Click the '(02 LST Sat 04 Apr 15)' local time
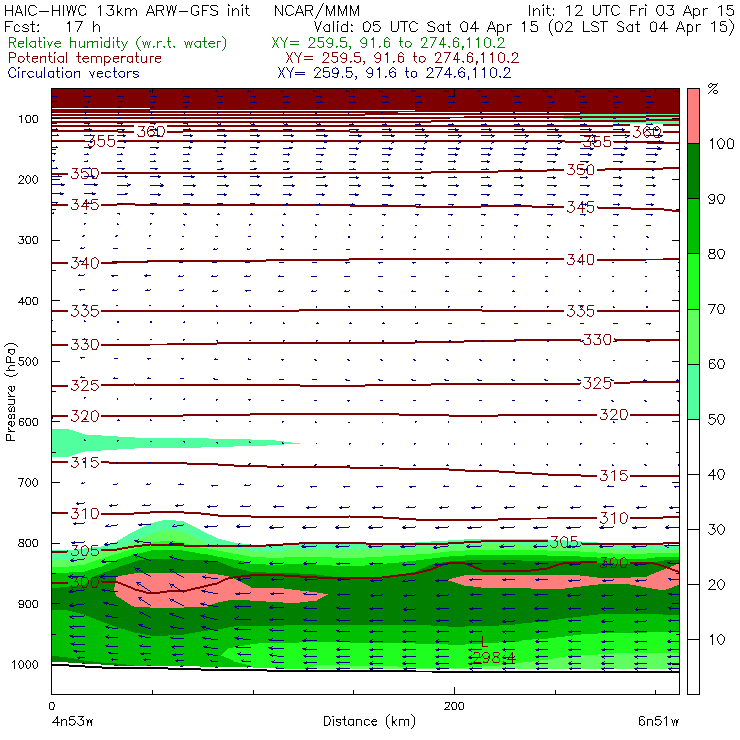The width and height of the screenshot is (740, 740). point(642,26)
